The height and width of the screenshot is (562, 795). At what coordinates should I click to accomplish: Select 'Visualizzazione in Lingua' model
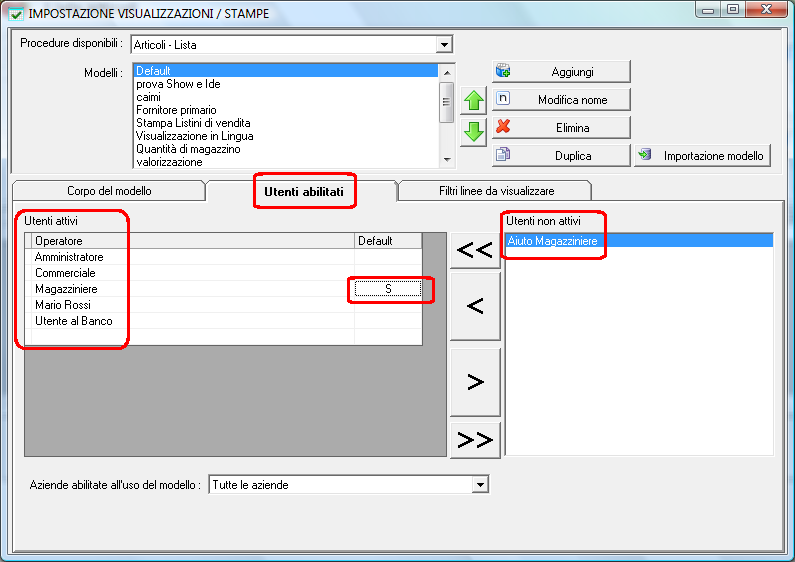click(x=286, y=136)
